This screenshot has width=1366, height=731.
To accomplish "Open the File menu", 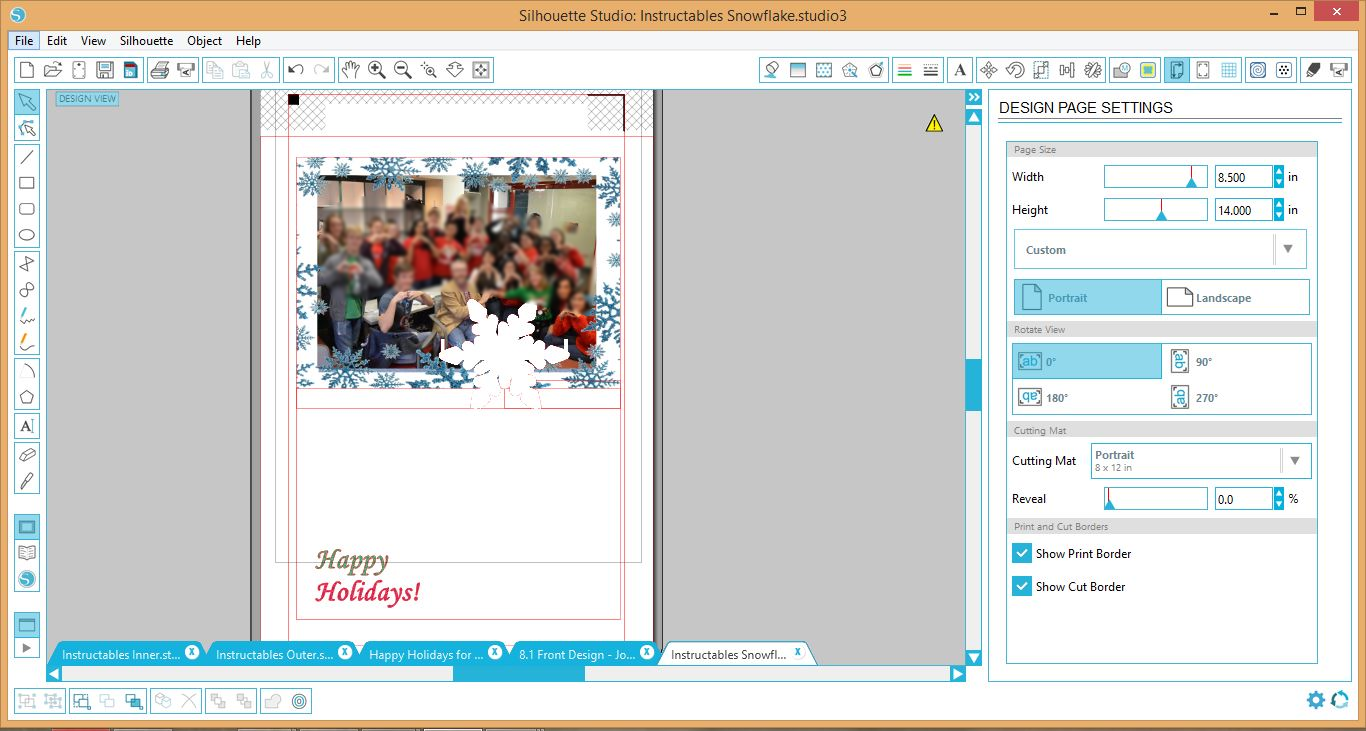I will coord(24,41).
